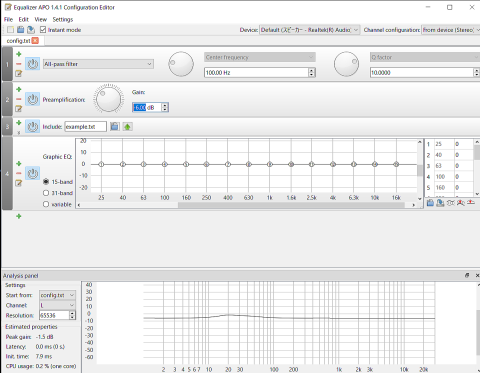Close the Analysis panel
The image size is (480, 373).
pos(477,275)
